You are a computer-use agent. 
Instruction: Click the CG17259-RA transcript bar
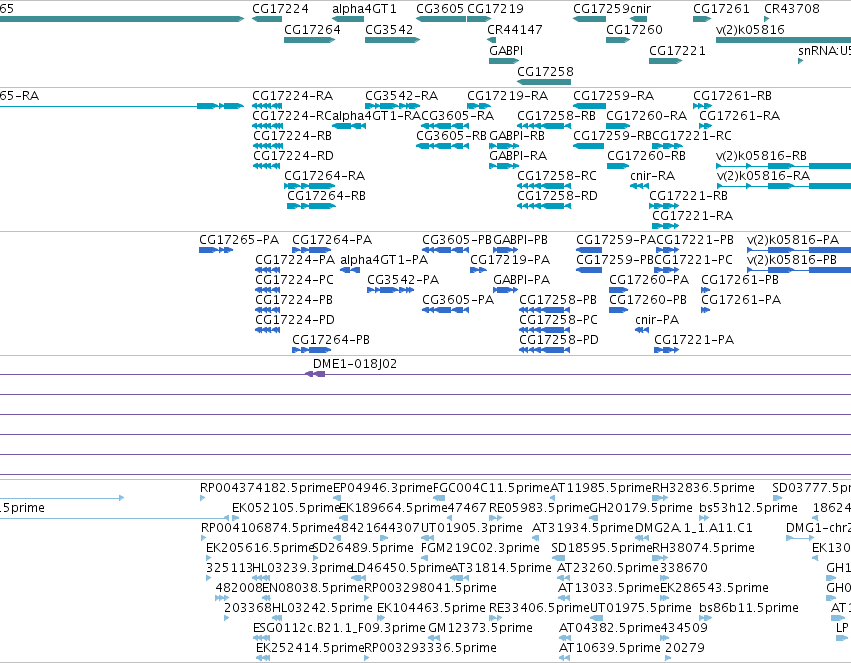[589, 106]
